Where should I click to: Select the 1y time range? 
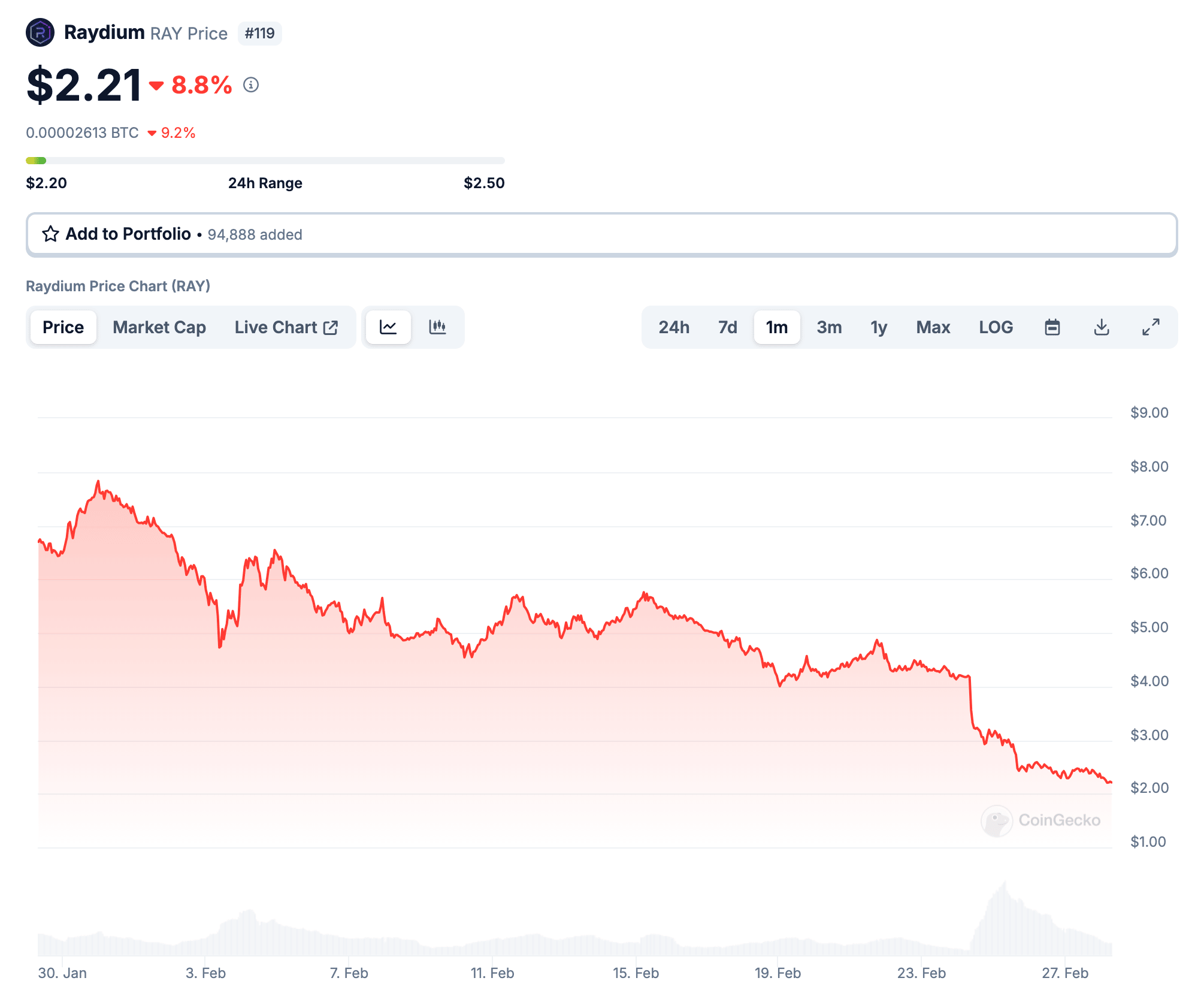click(x=879, y=327)
